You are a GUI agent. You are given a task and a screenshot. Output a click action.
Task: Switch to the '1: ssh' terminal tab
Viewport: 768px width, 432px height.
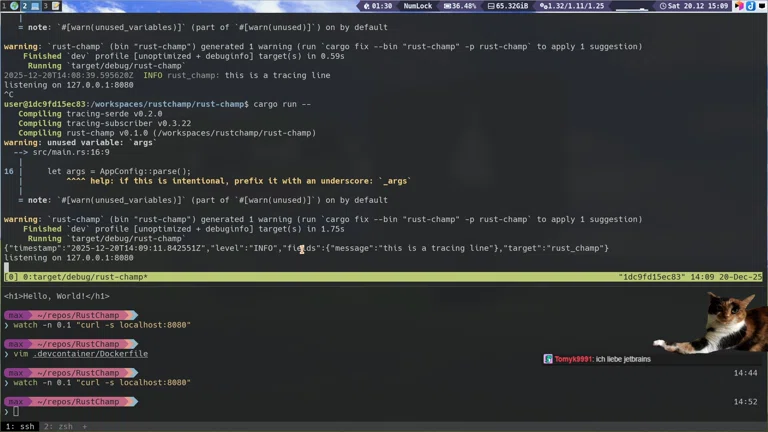[x=21, y=426]
